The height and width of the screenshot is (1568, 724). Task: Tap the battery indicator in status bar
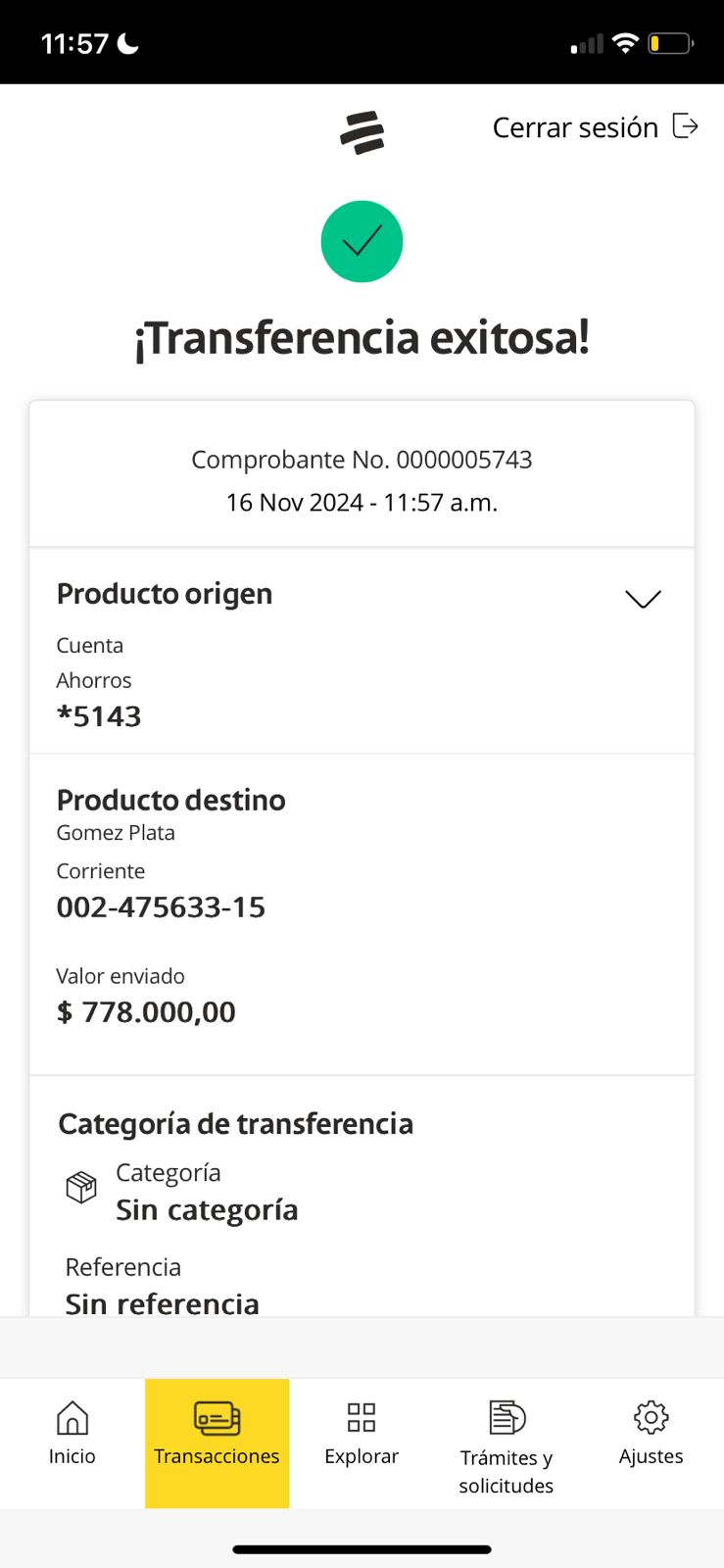click(670, 44)
